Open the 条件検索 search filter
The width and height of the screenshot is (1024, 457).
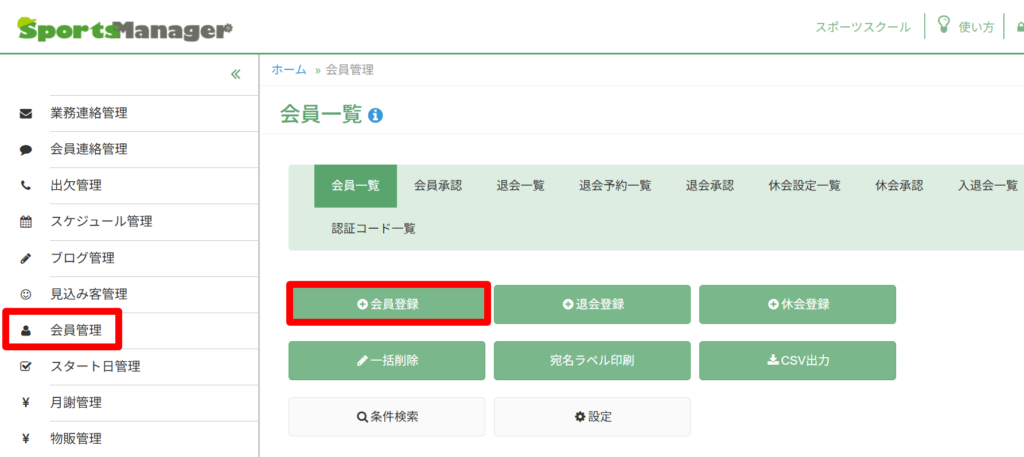(x=387, y=416)
